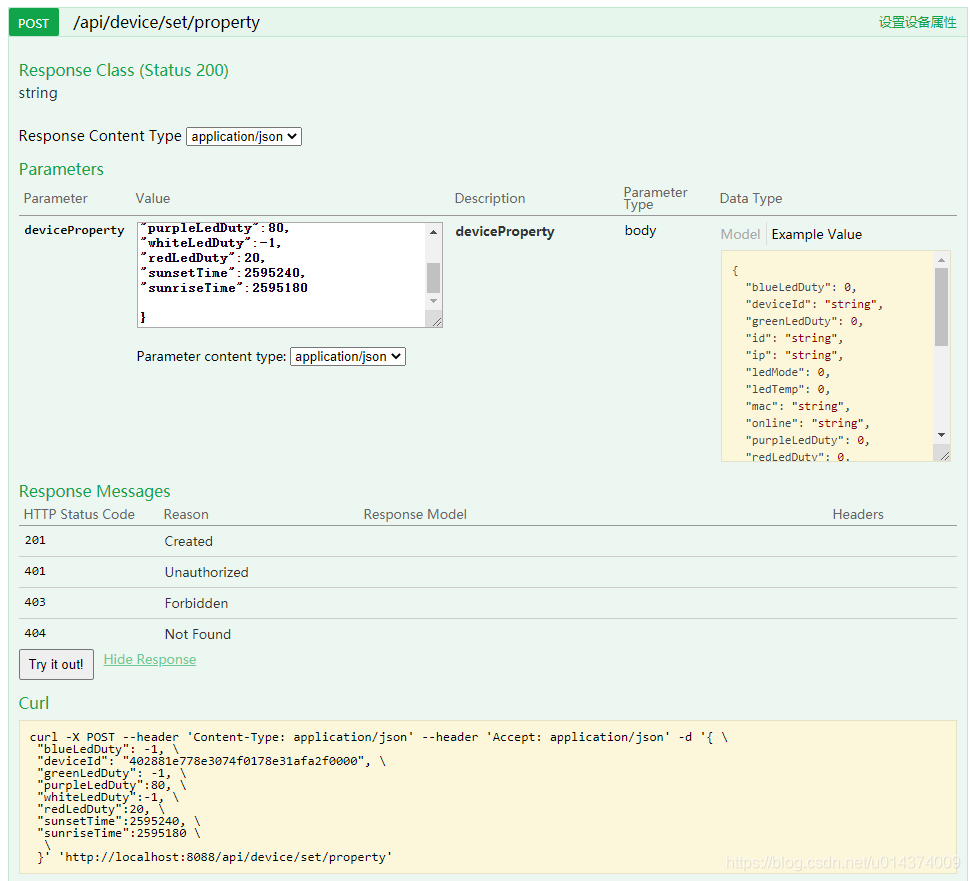Click the Unauthorized reason text
The width and height of the screenshot is (970, 881).
click(x=207, y=572)
